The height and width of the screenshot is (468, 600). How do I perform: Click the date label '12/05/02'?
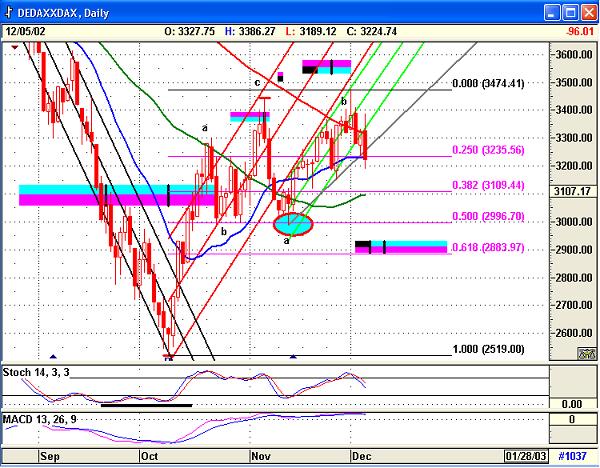pyautogui.click(x=25, y=31)
